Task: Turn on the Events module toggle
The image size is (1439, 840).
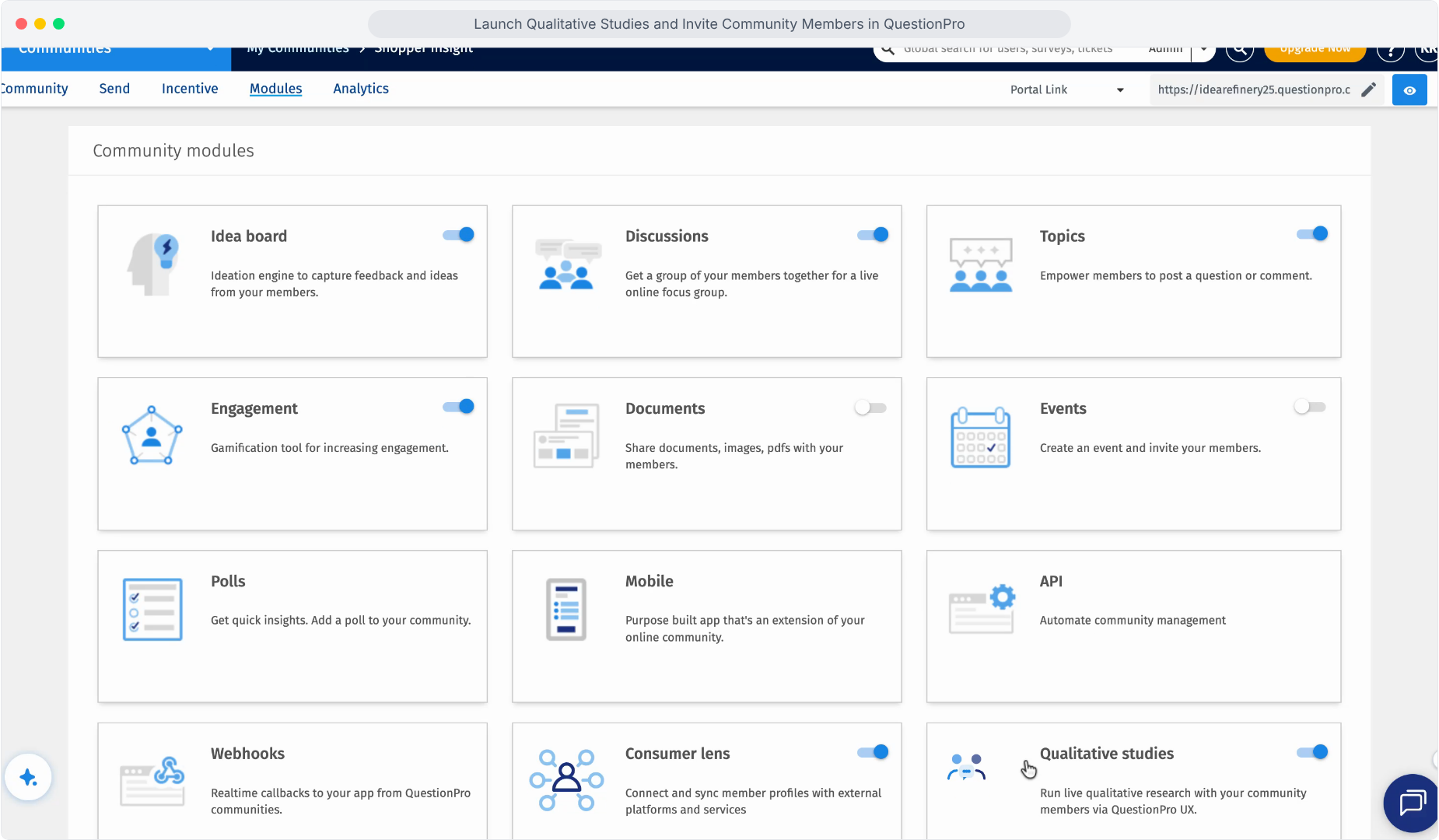Action: 1310,407
